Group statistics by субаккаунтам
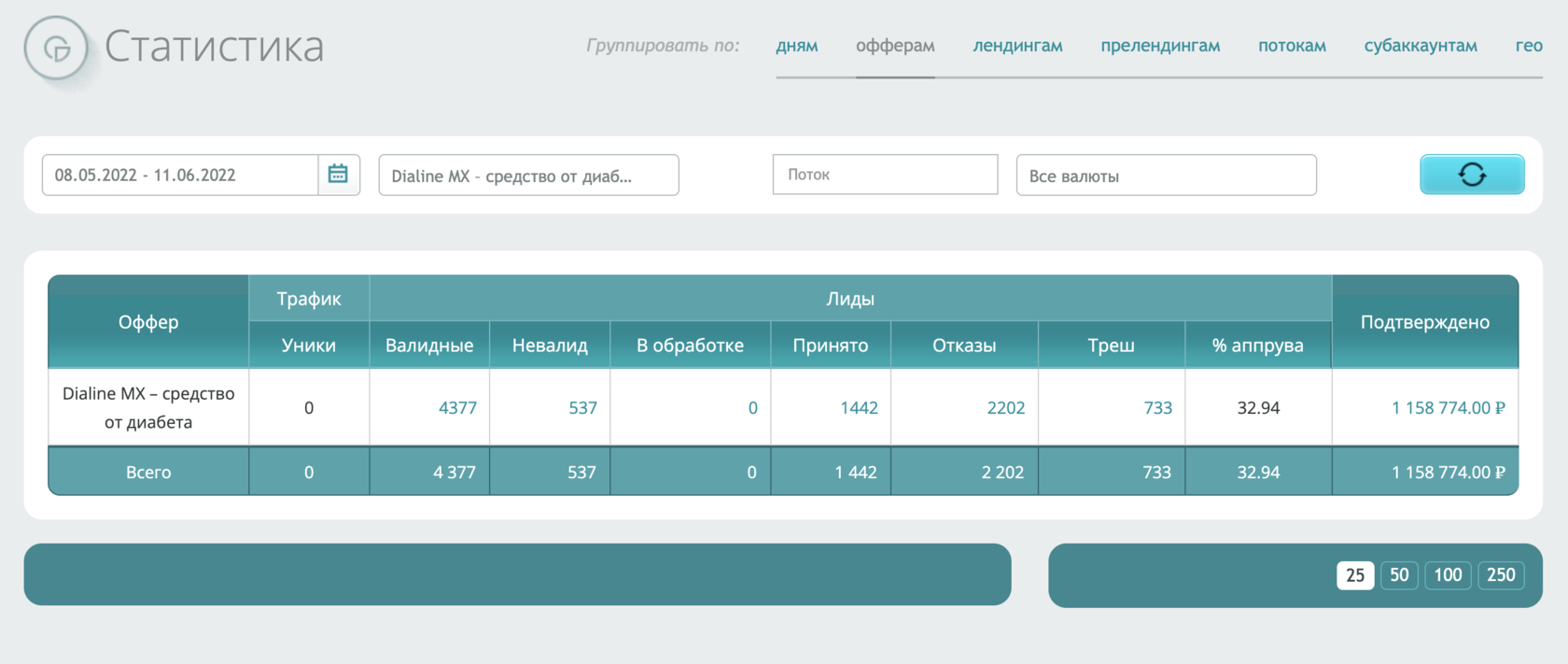Viewport: 1568px width, 664px height. click(x=1421, y=46)
